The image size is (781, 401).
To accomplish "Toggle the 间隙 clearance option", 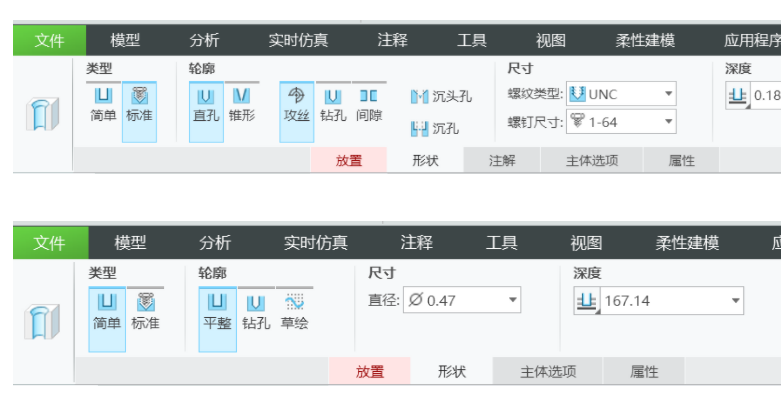I will click(369, 104).
